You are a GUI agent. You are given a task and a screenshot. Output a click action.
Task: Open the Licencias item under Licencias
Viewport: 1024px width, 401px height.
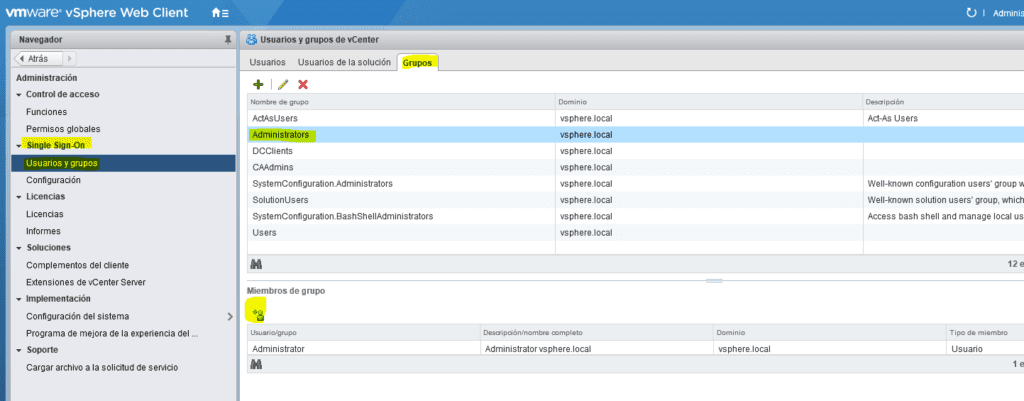[x=44, y=214]
